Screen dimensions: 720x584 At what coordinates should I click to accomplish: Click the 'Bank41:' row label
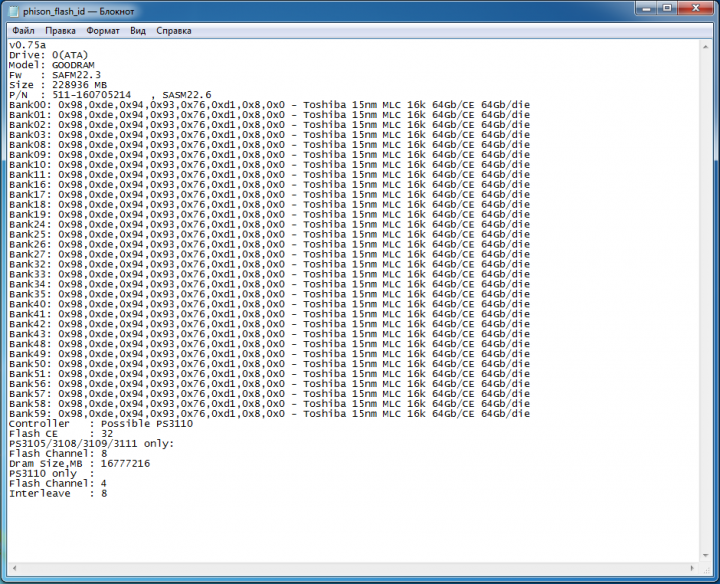click(x=30, y=314)
